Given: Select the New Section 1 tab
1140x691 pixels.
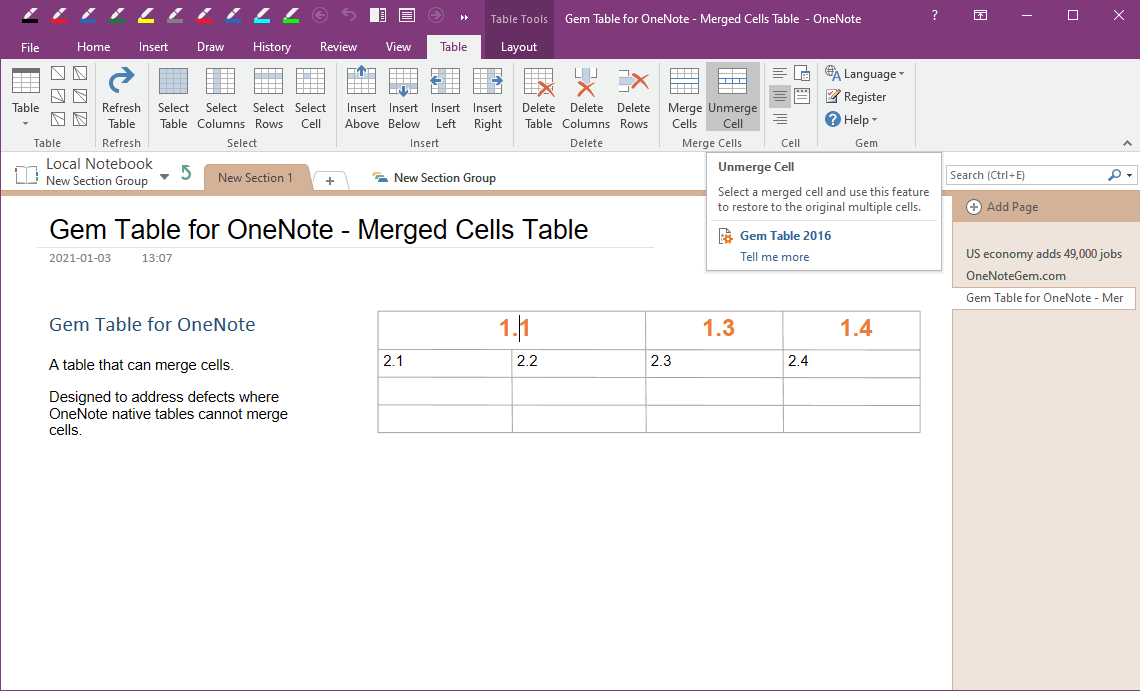Looking at the screenshot, I should click(256, 177).
